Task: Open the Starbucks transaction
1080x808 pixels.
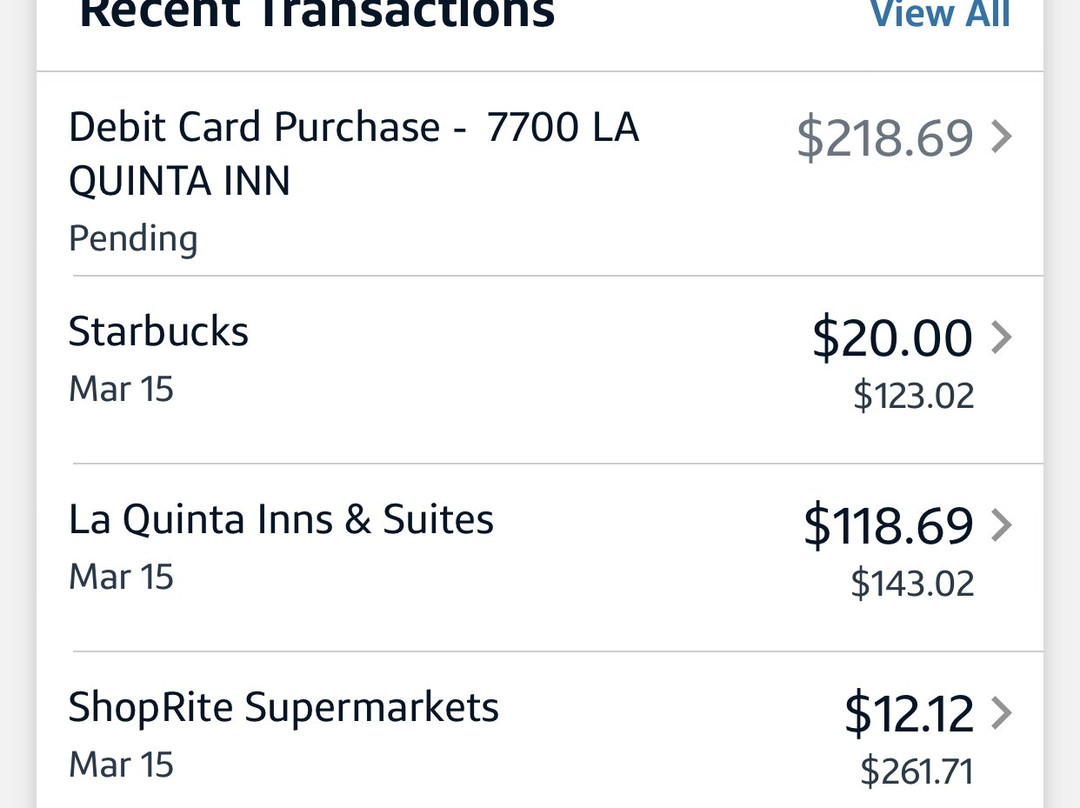Action: (158, 332)
